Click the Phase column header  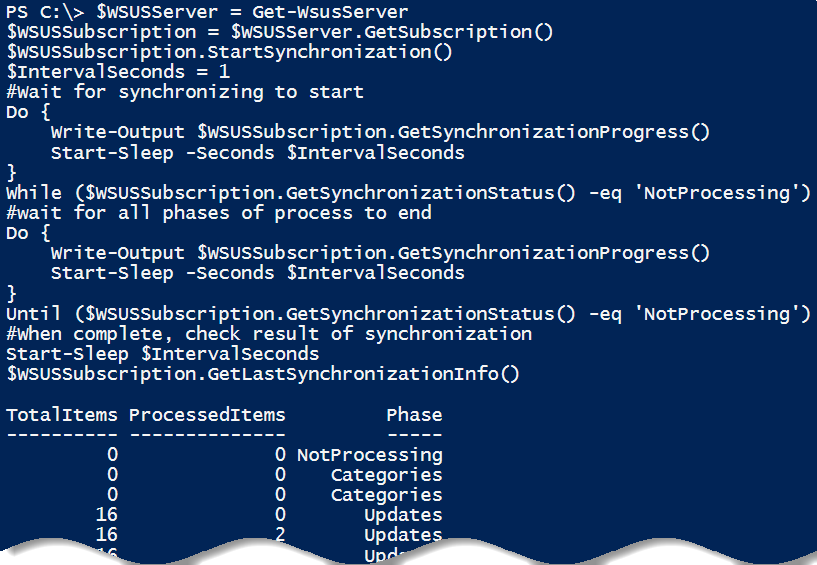(414, 414)
